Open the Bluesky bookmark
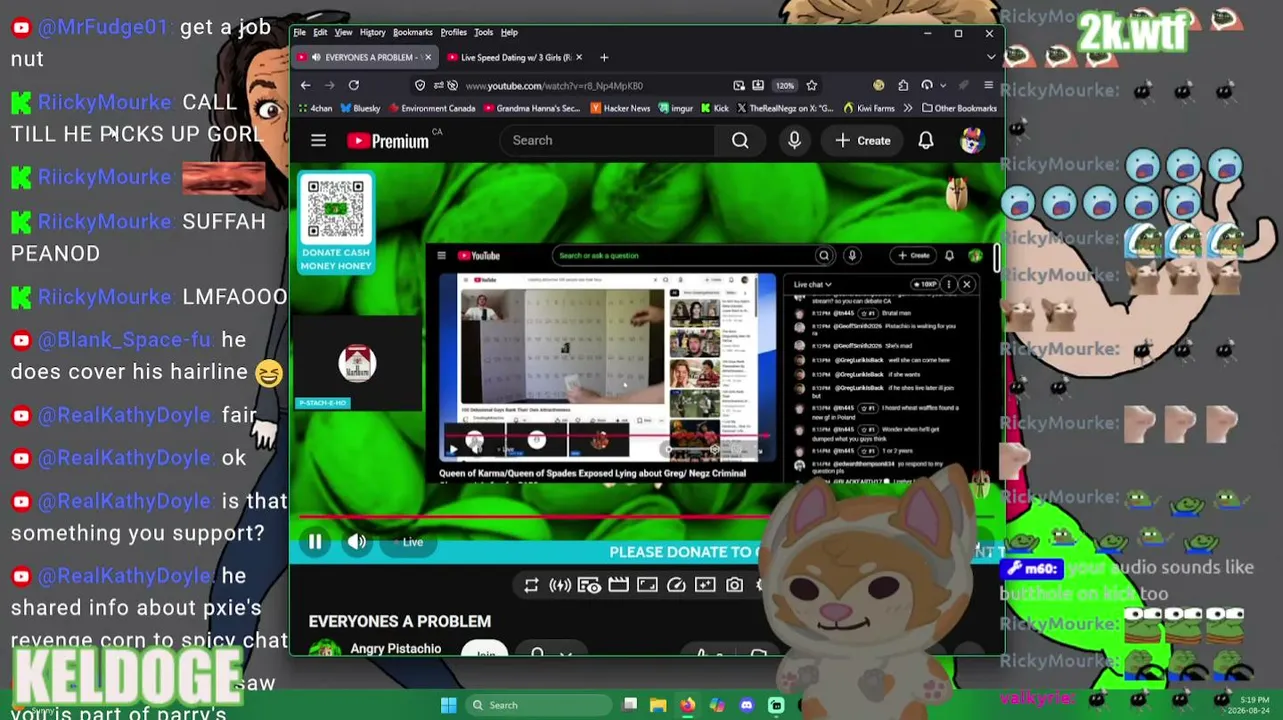Screen dimensions: 1283x720 click(x=361, y=108)
